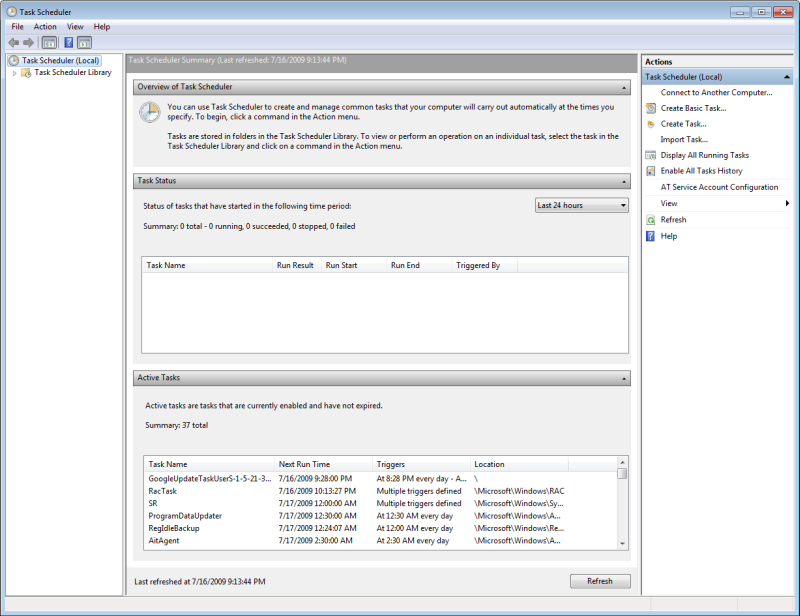
Task: Open the Action menu
Action: click(x=45, y=27)
